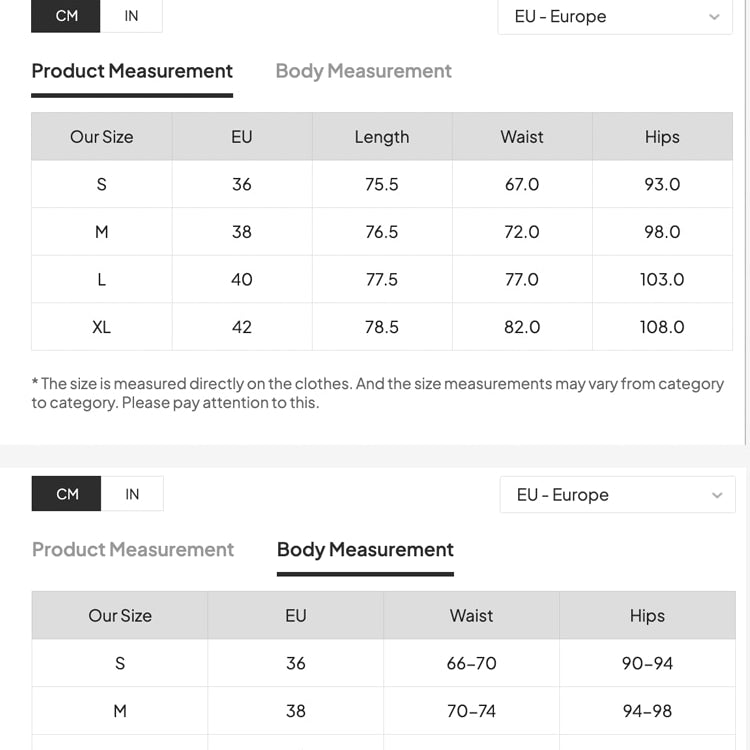The height and width of the screenshot is (750, 750).
Task: Click the chevron on the lower EU - Europe selector
Action: [x=716, y=495]
